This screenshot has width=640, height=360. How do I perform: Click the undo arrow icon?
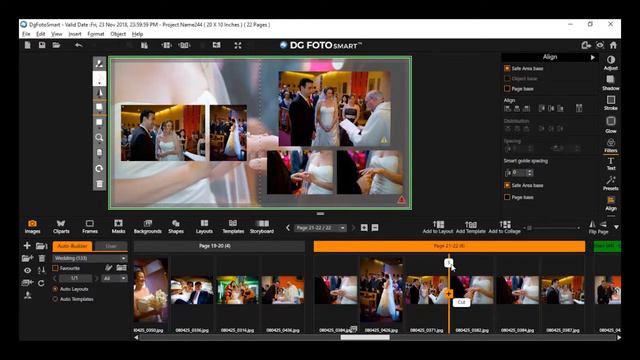[x=78, y=45]
